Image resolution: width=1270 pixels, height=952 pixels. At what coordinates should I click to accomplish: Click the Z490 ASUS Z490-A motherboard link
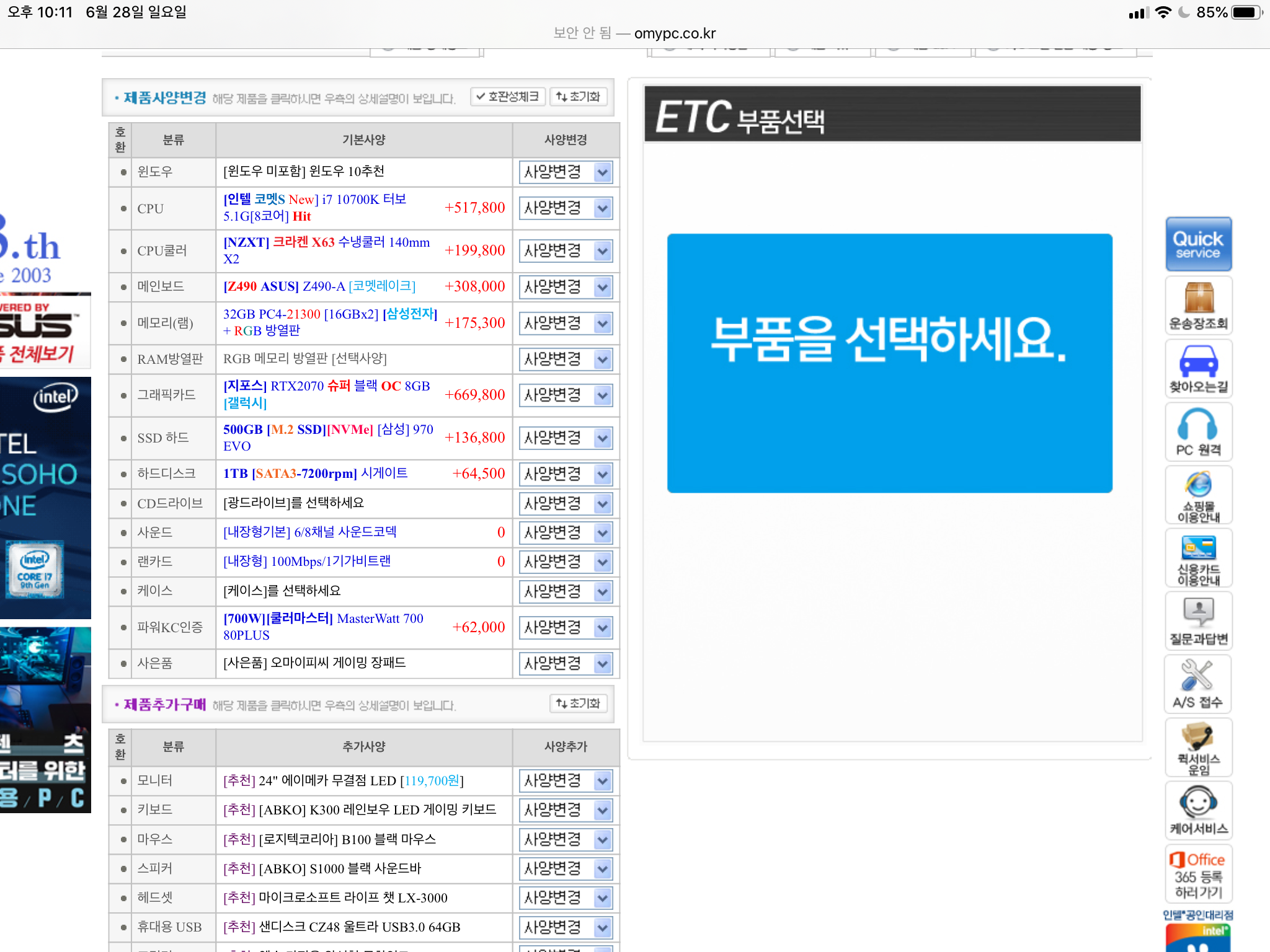tap(319, 286)
